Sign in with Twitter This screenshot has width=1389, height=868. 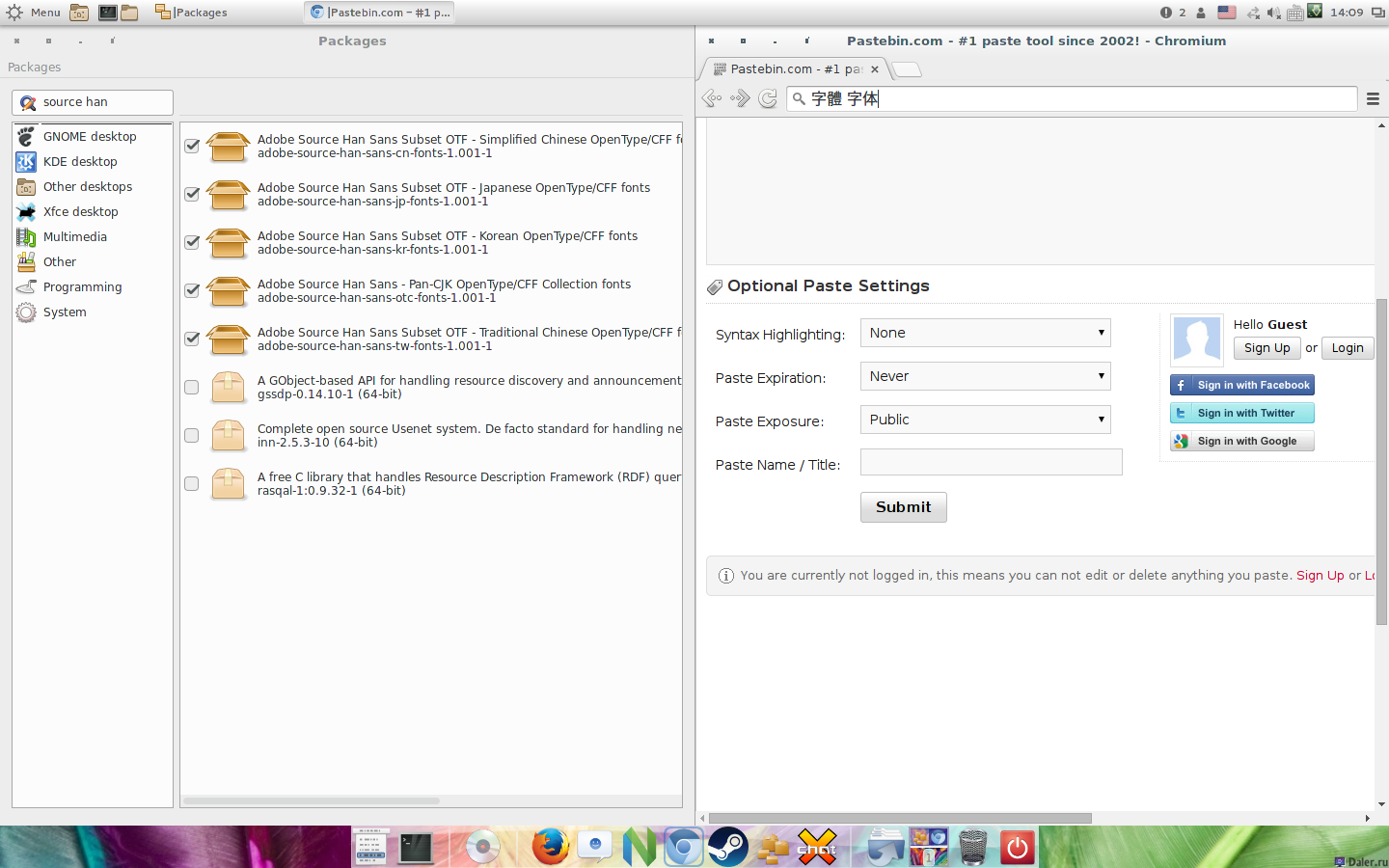[1242, 413]
